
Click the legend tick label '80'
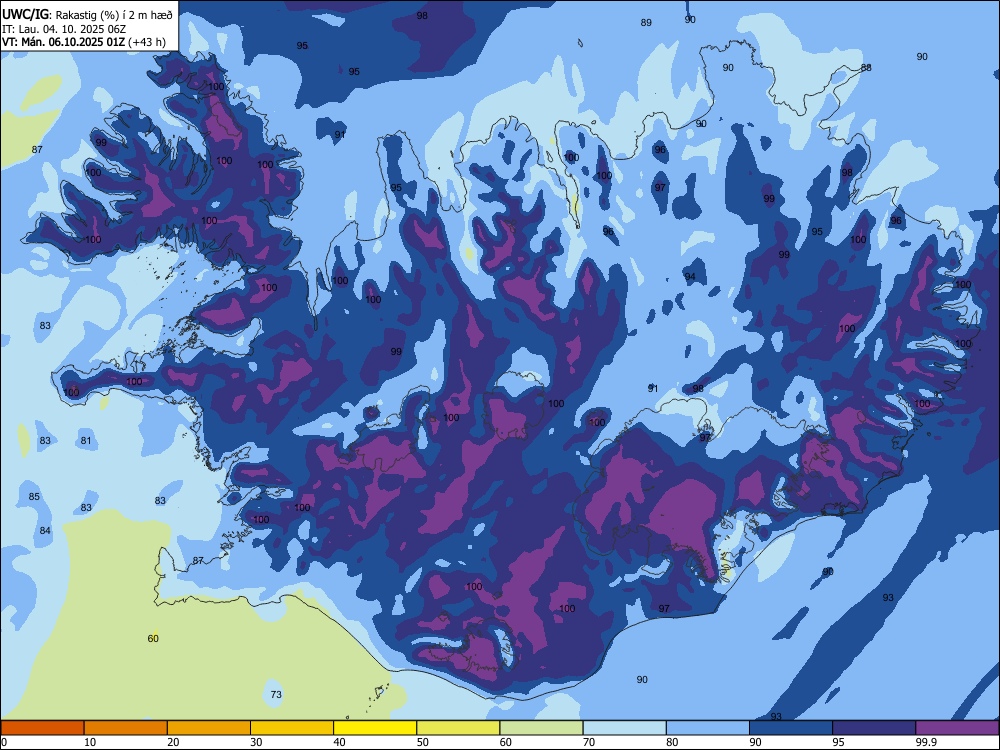coord(672,742)
